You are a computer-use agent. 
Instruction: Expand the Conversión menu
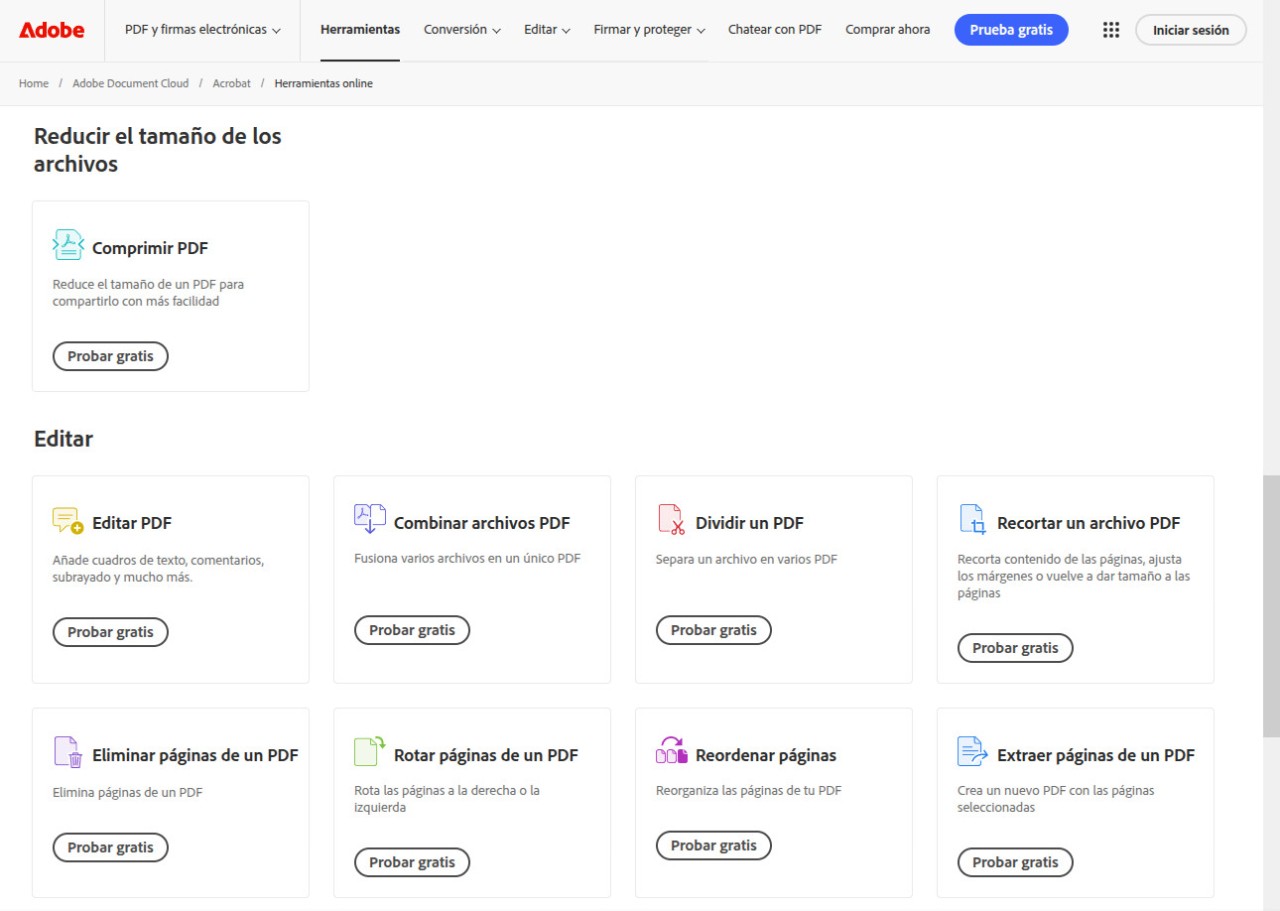pos(462,30)
